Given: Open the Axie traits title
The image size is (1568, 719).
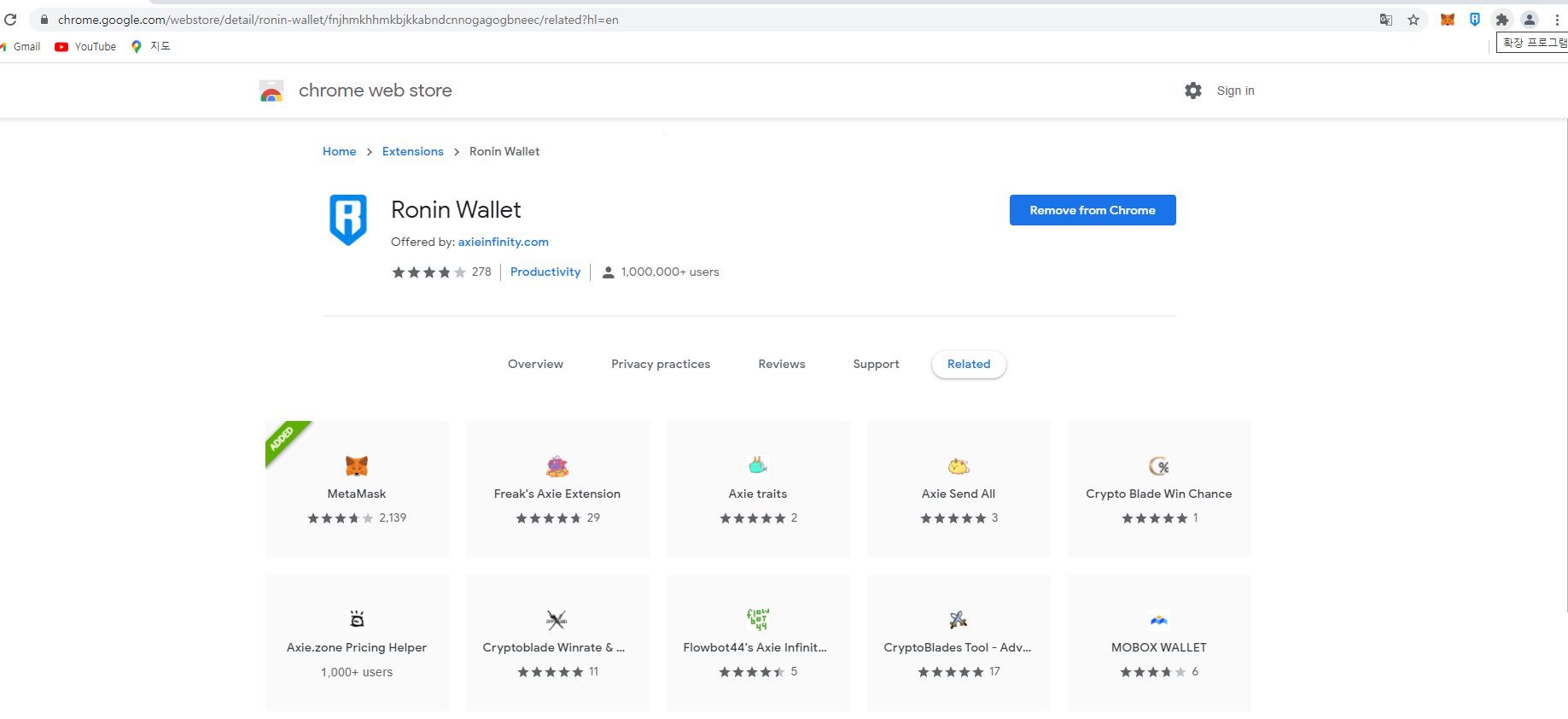Looking at the screenshot, I should pos(758,494).
